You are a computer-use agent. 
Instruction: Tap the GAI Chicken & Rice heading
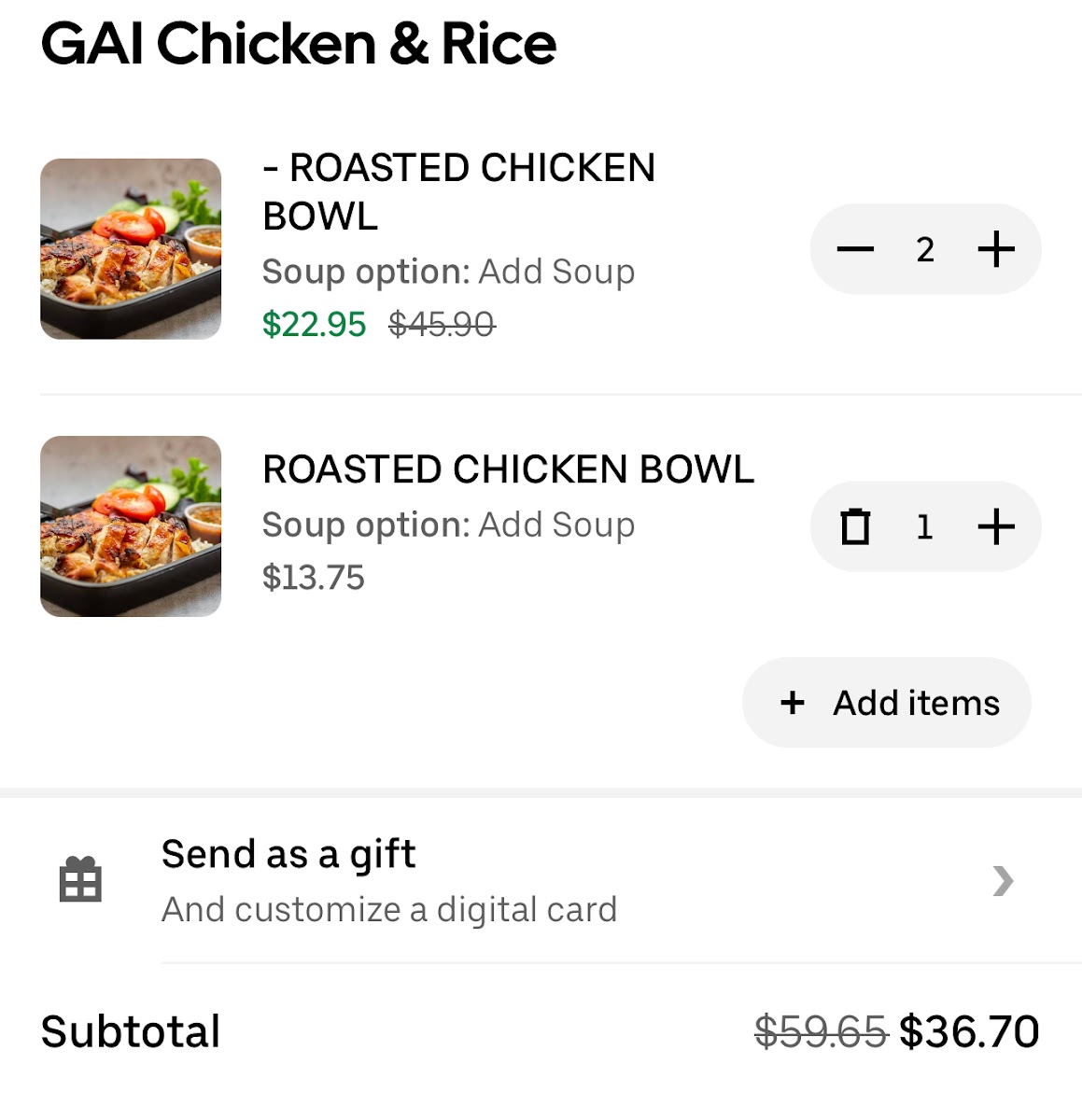tap(299, 44)
